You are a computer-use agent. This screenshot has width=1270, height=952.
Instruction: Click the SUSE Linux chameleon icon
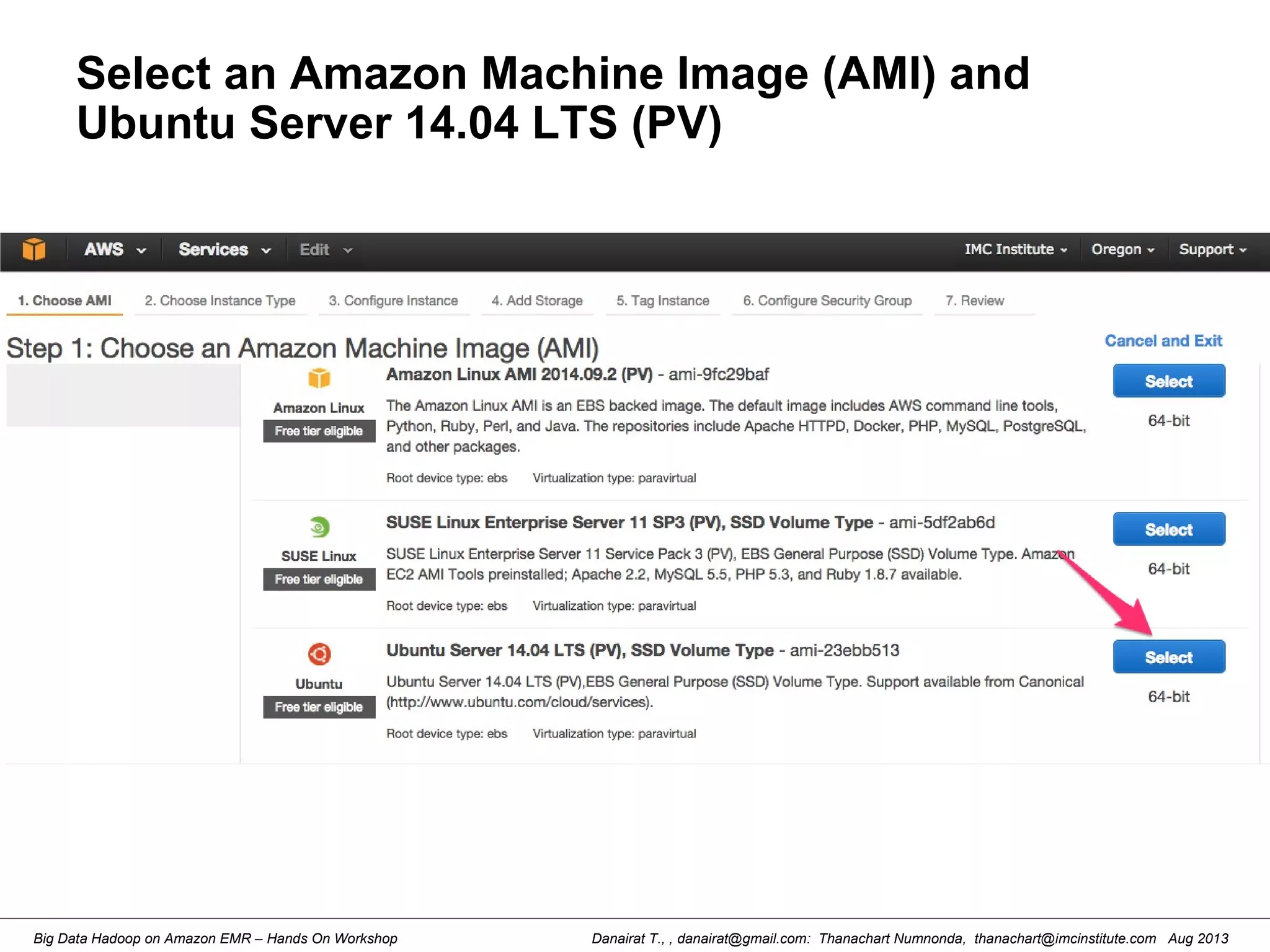point(319,527)
